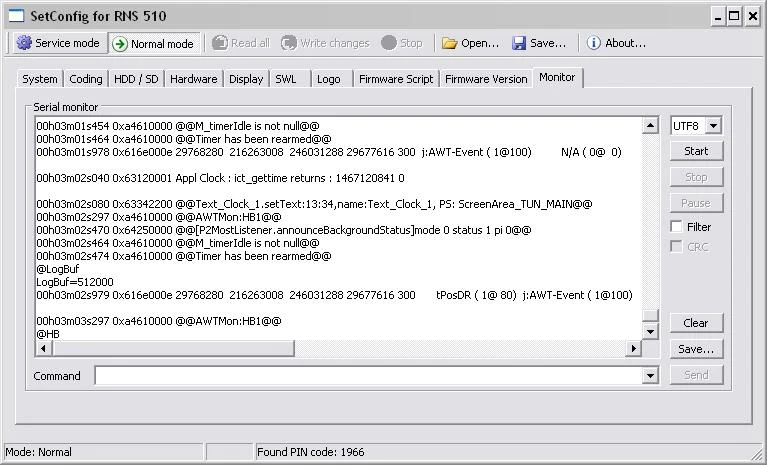Click the 'Appl Clock : ict_gettime' log line

point(220,178)
